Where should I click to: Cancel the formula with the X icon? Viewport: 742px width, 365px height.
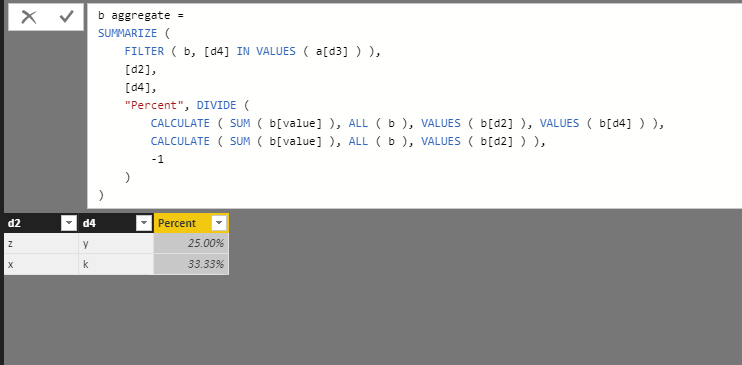[x=29, y=17]
